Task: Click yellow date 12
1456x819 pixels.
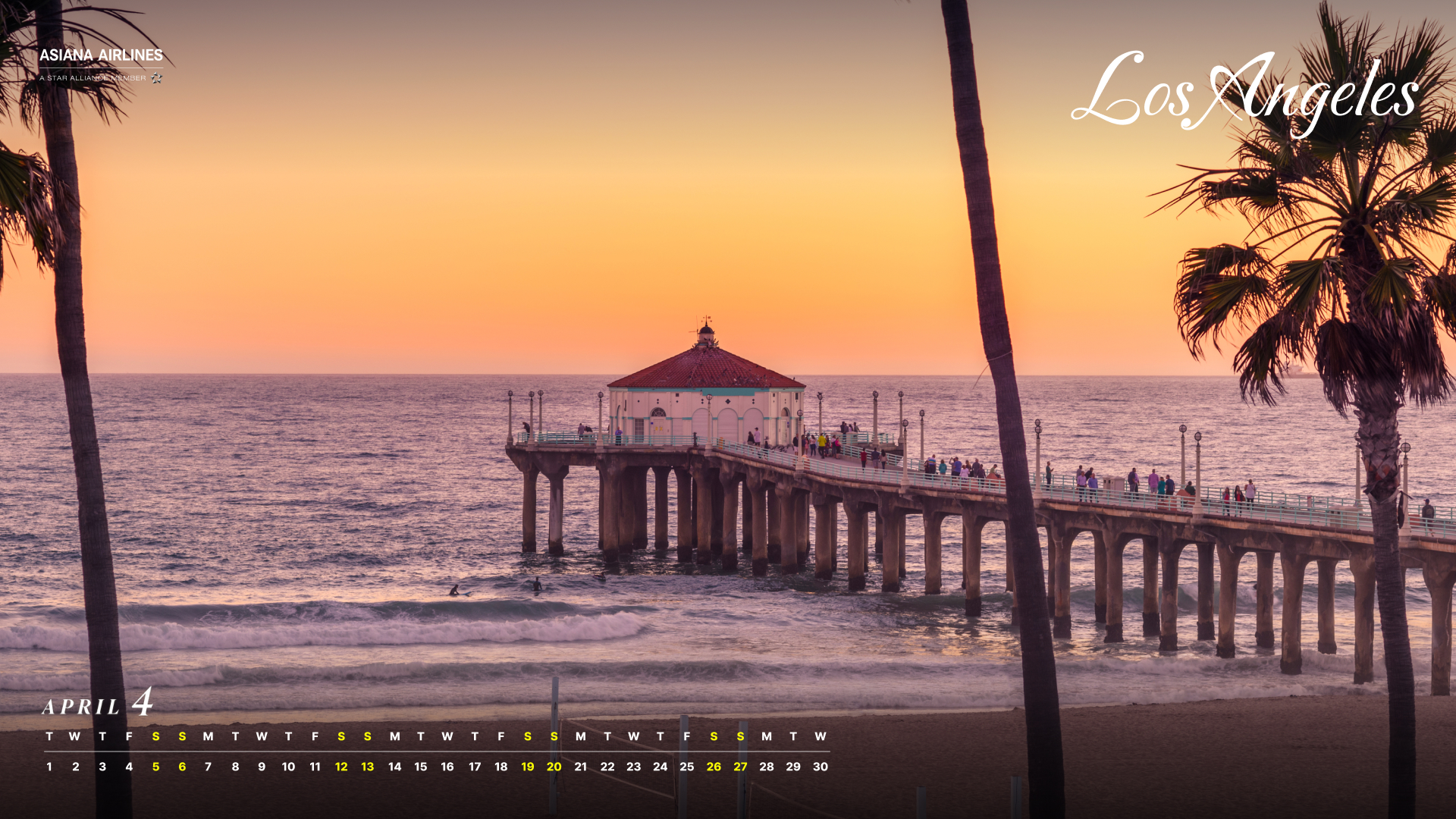Action: (341, 767)
